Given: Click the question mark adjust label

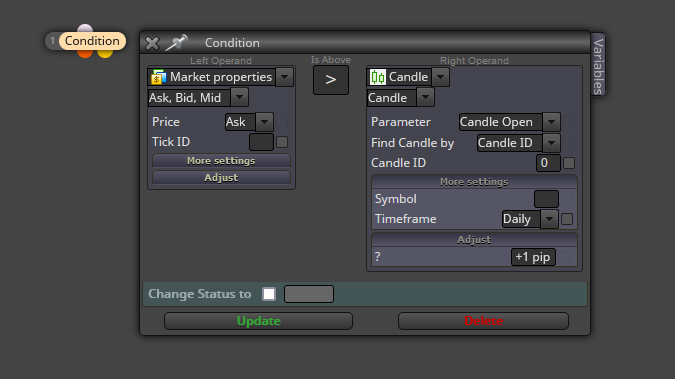Looking at the screenshot, I should (x=378, y=257).
